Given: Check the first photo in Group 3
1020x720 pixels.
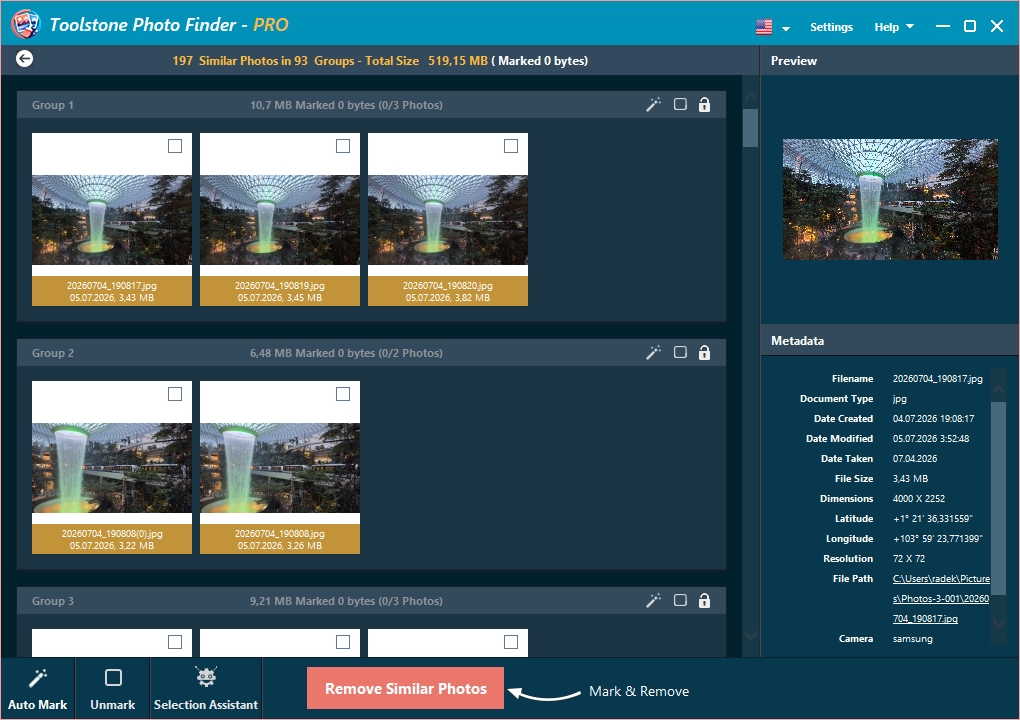Looking at the screenshot, I should coord(175,641).
